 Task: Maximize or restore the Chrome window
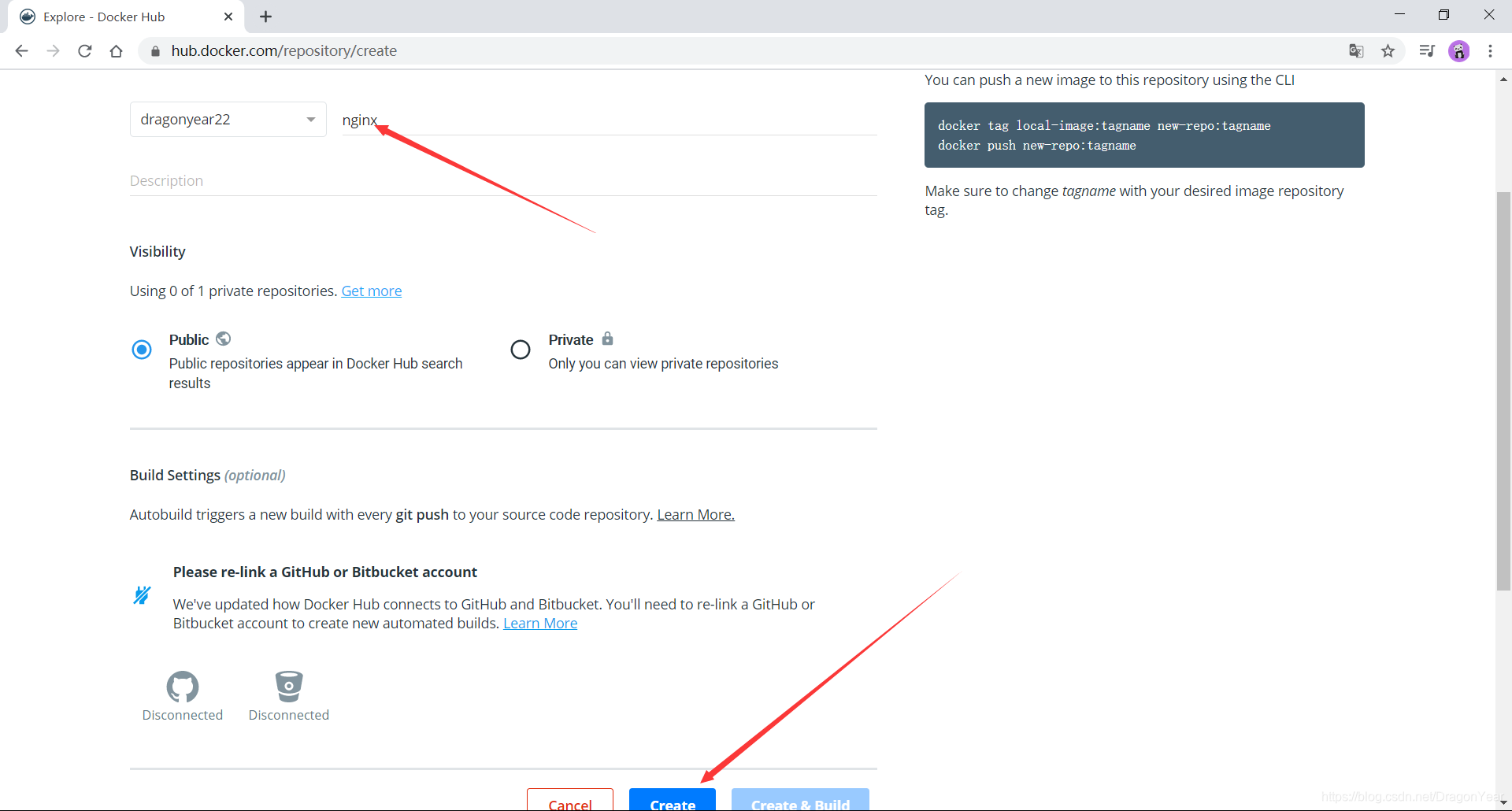point(1443,14)
